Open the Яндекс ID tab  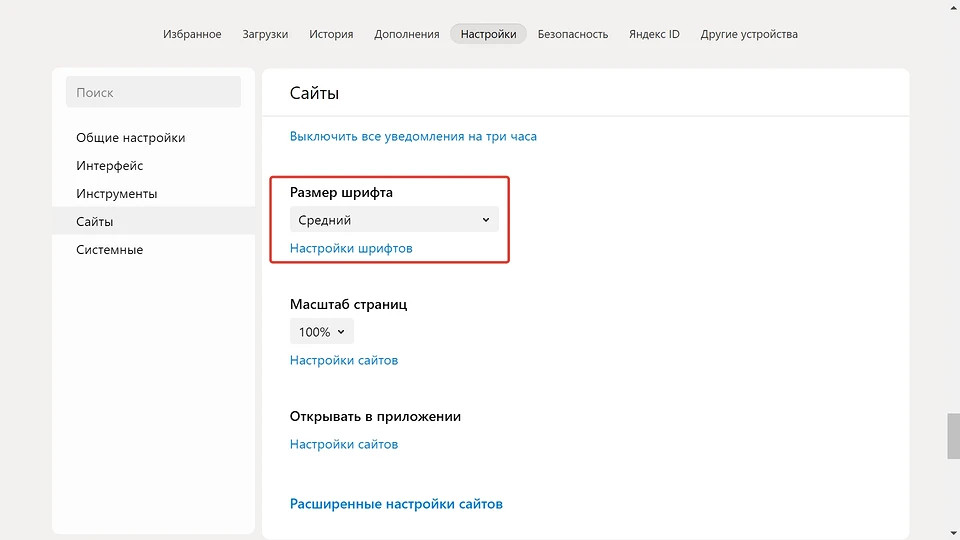click(654, 34)
